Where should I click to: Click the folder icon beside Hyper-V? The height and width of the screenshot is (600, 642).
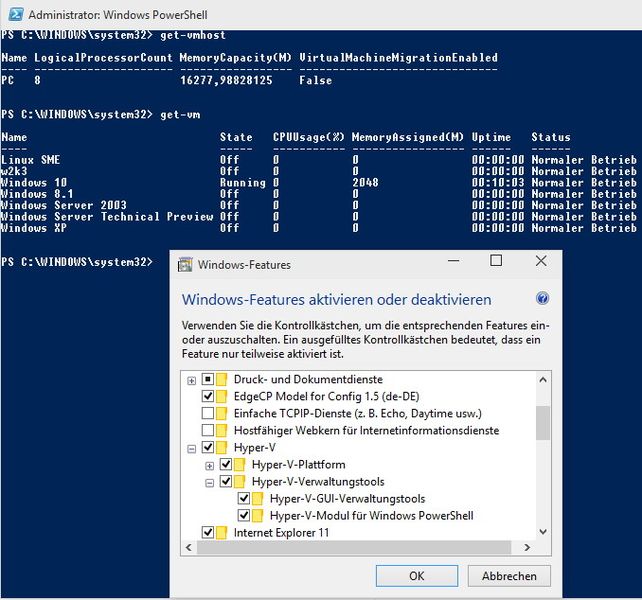(x=222, y=447)
